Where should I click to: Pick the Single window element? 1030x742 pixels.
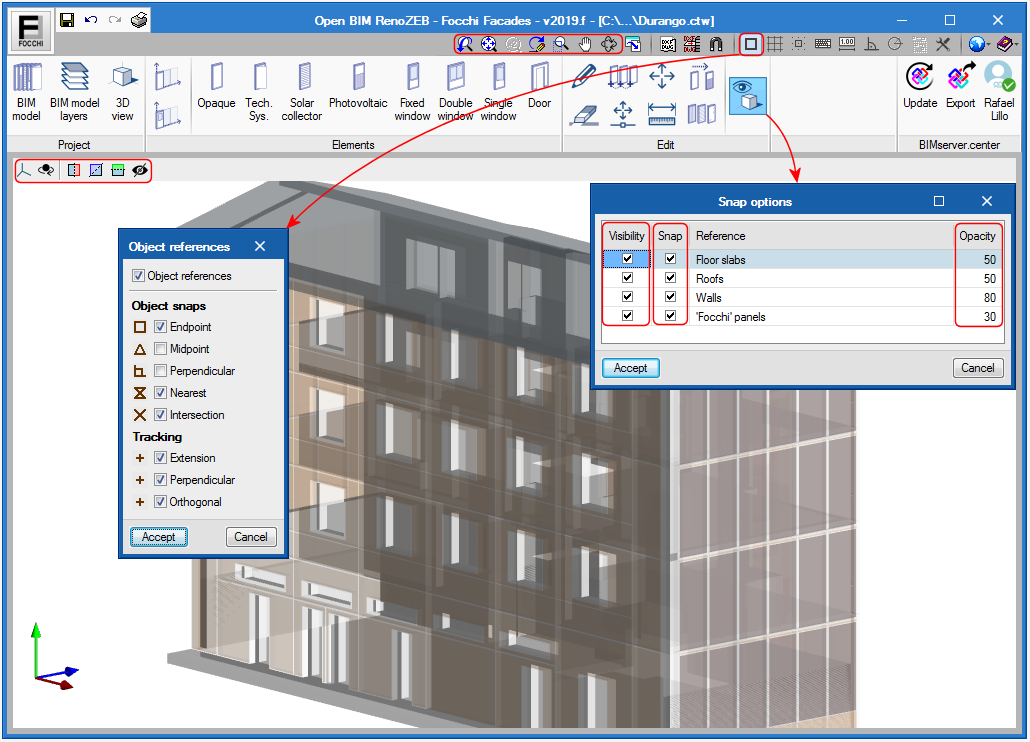(499, 92)
